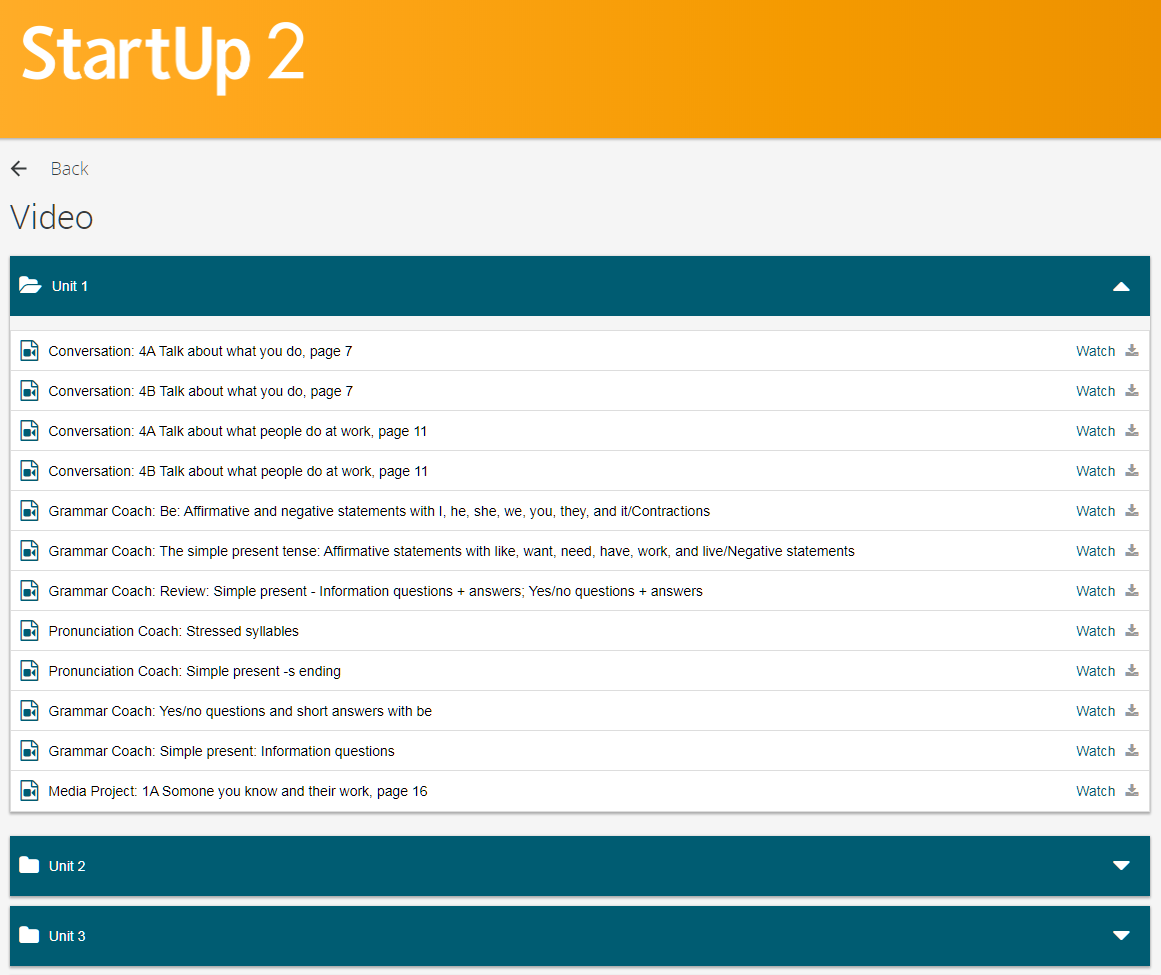This screenshot has width=1161, height=975.
Task: Watch Grammar Coach Be affirmative and negative statements
Action: (1095, 511)
